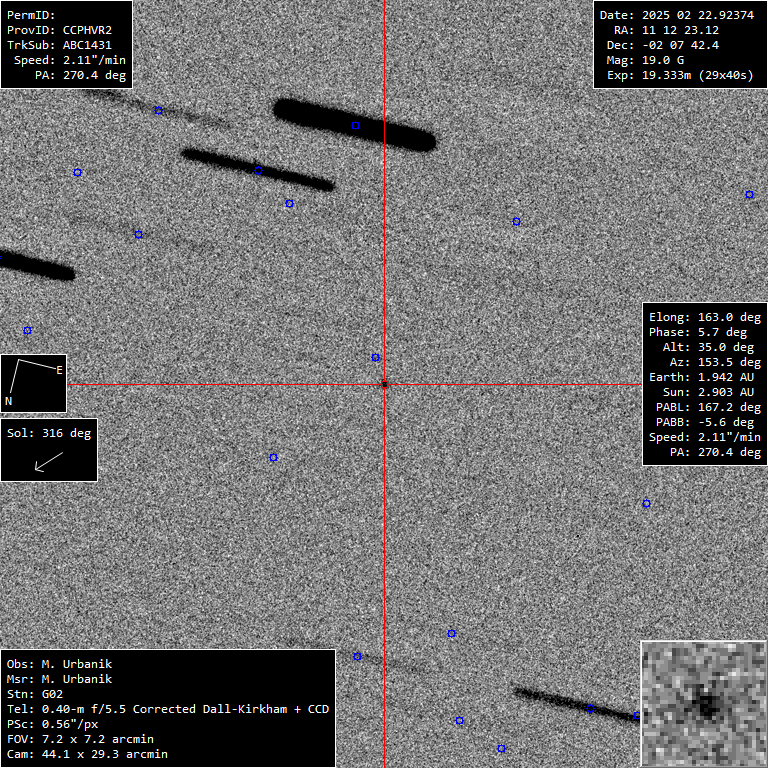Click the 'Sol: 316 deg' label

tap(49, 433)
